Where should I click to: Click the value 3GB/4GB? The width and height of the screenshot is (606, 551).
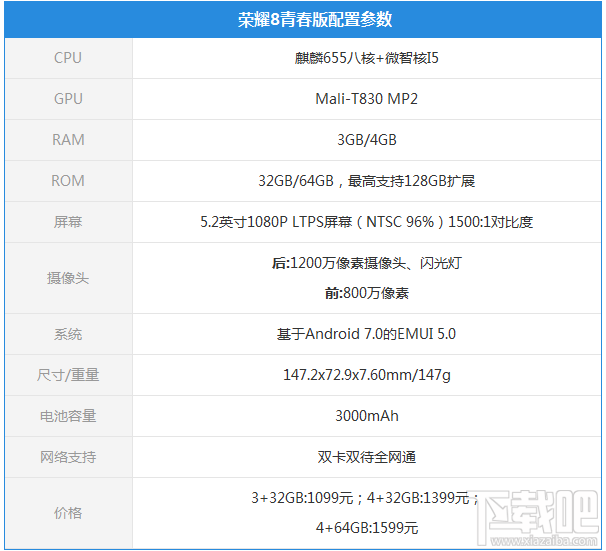[x=366, y=140]
